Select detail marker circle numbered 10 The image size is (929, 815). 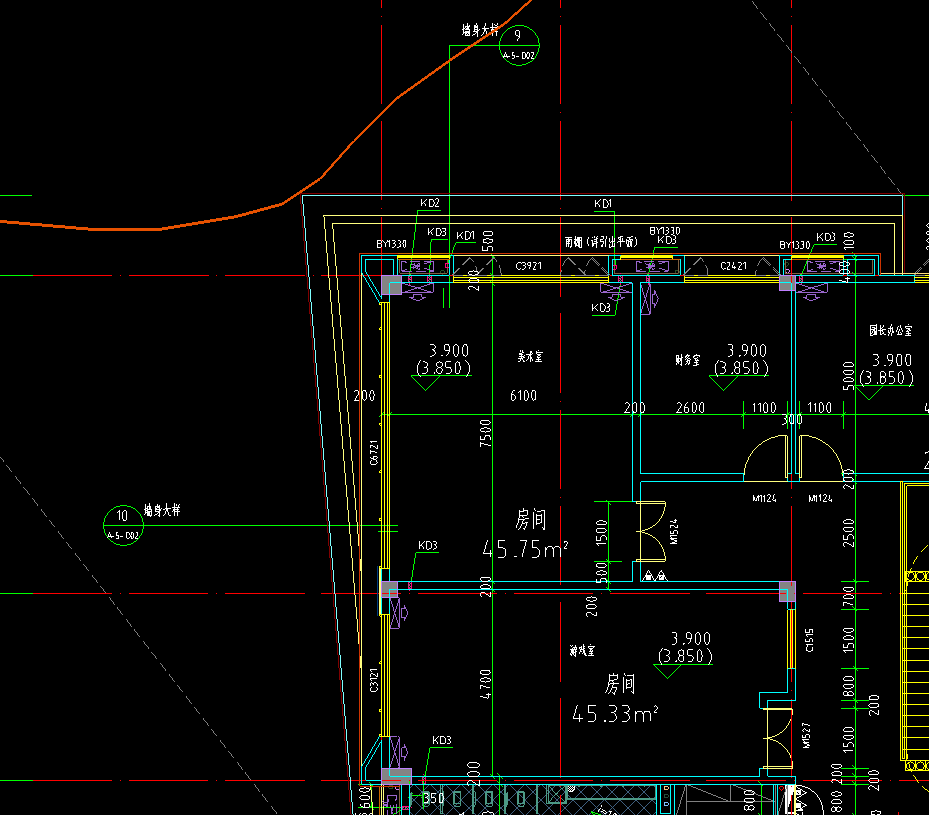pyautogui.click(x=123, y=525)
